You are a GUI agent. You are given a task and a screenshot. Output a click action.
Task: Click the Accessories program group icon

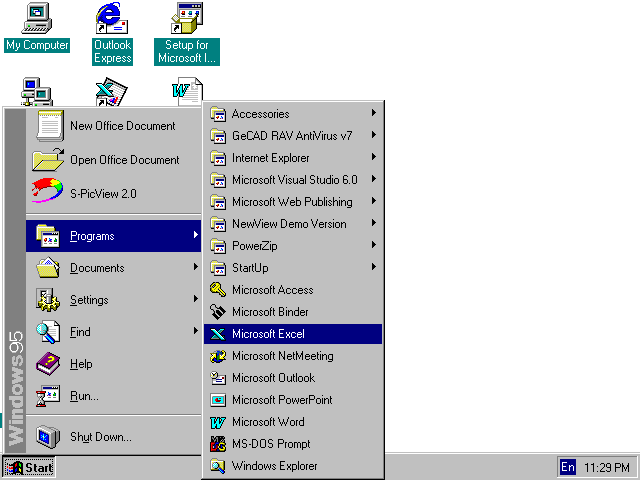(x=218, y=114)
